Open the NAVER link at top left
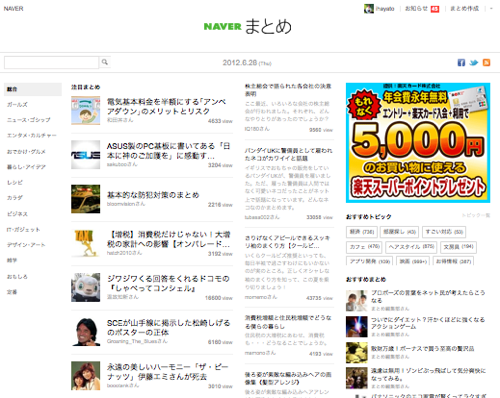 (13, 9)
